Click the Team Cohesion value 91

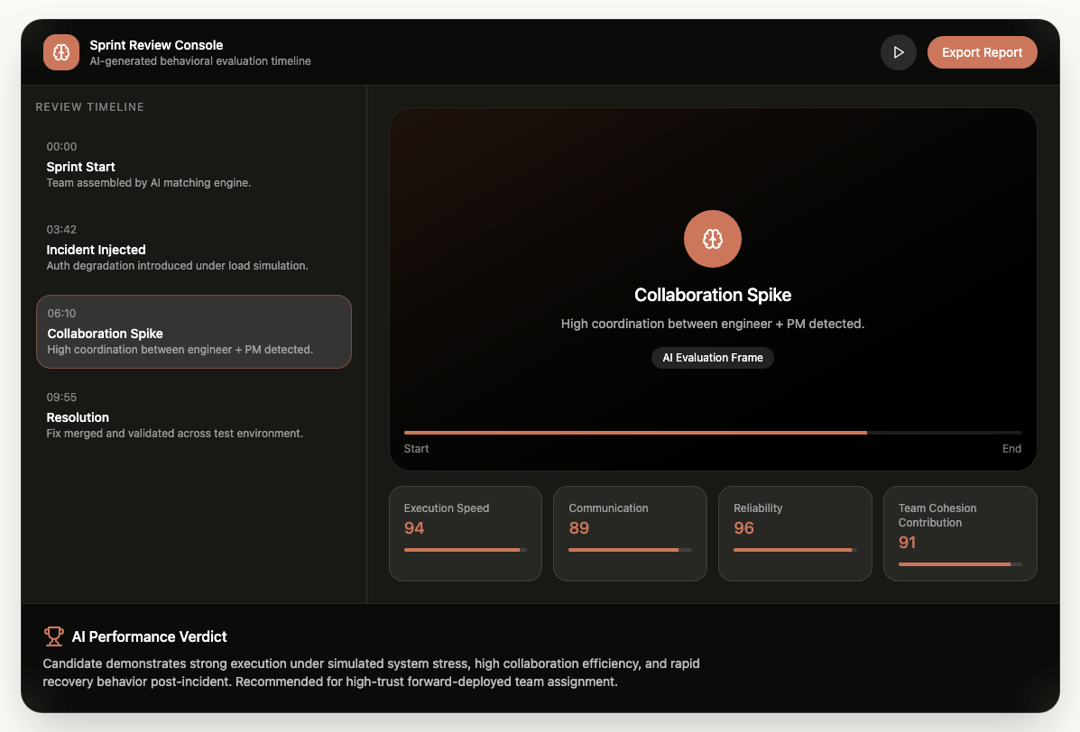[x=907, y=543]
